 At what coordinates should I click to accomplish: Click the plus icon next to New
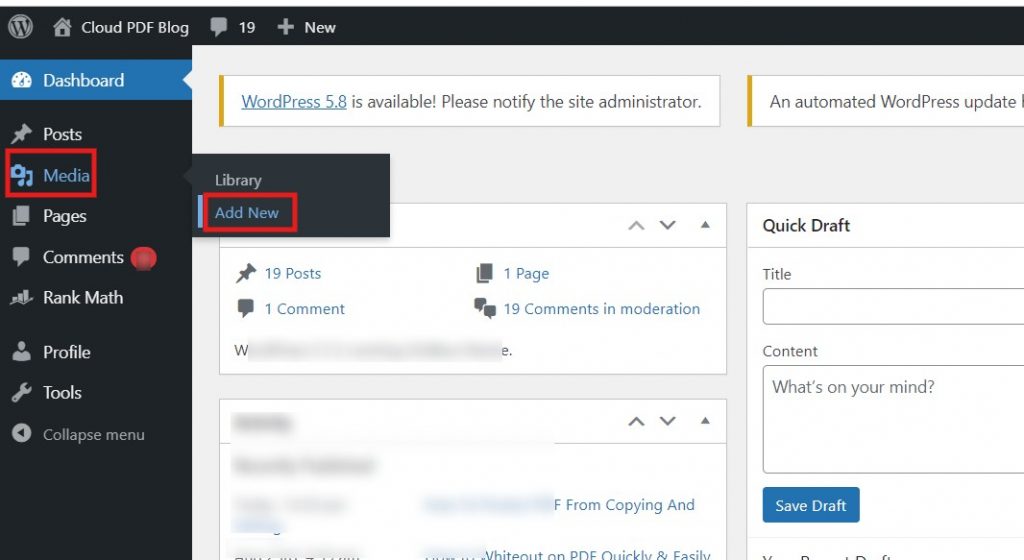(x=285, y=27)
